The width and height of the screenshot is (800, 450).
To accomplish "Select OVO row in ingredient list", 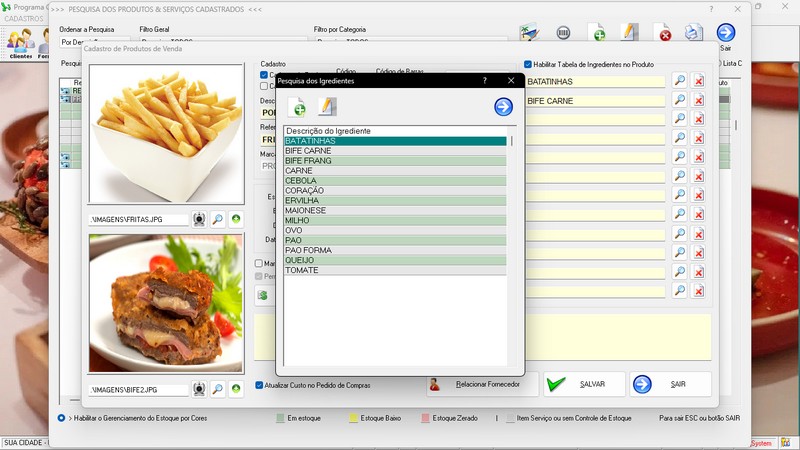I will pos(395,231).
